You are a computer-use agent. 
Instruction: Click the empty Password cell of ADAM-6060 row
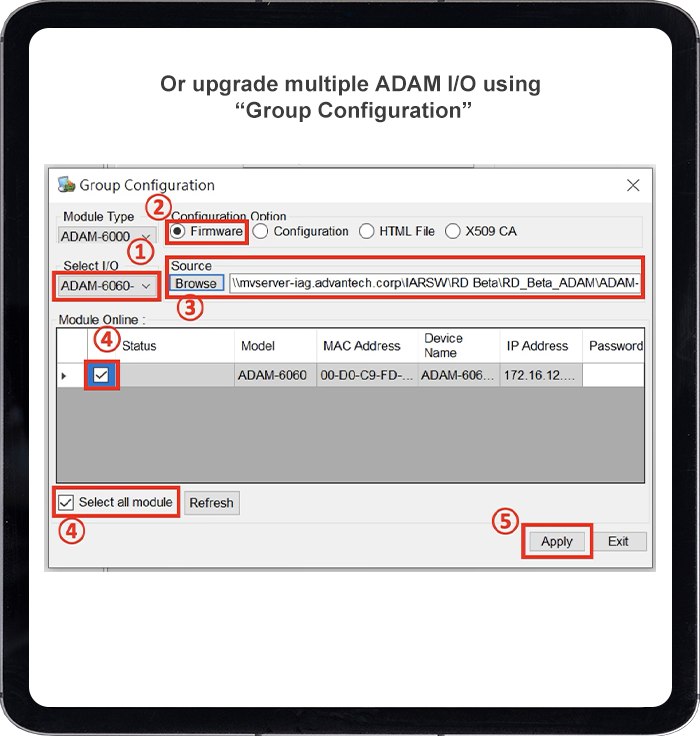click(613, 375)
